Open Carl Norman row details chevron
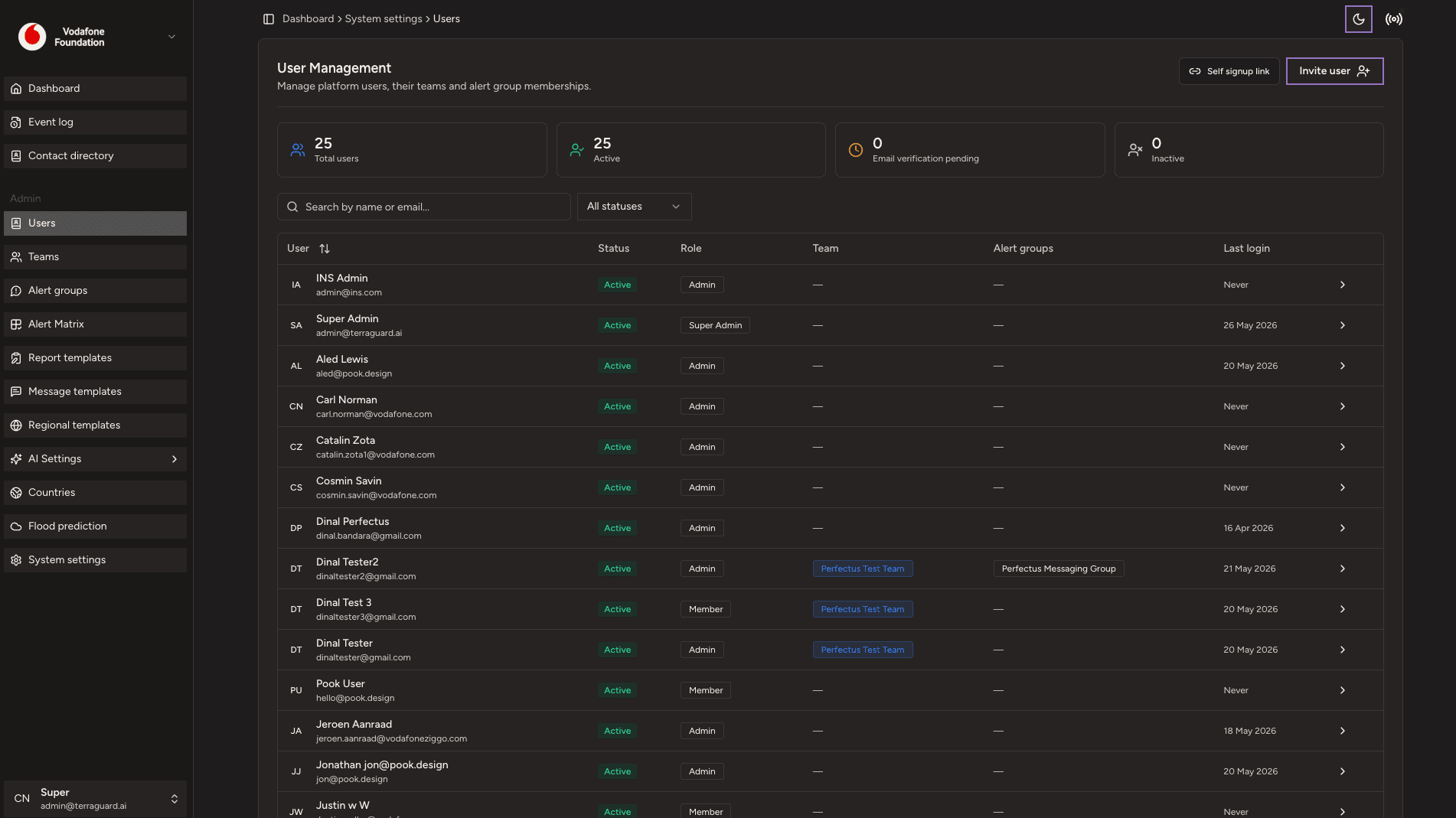The width and height of the screenshot is (1456, 818). (1343, 406)
